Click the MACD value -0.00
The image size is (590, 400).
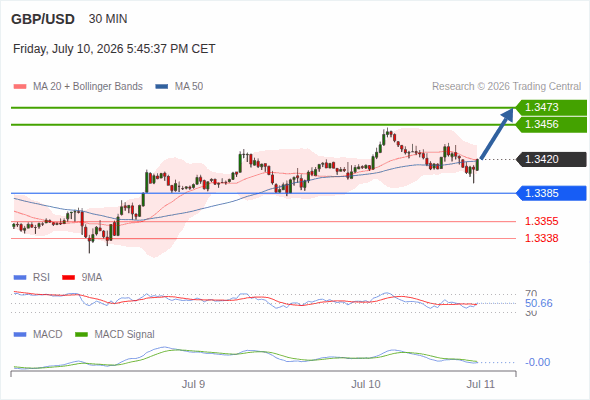point(537,362)
